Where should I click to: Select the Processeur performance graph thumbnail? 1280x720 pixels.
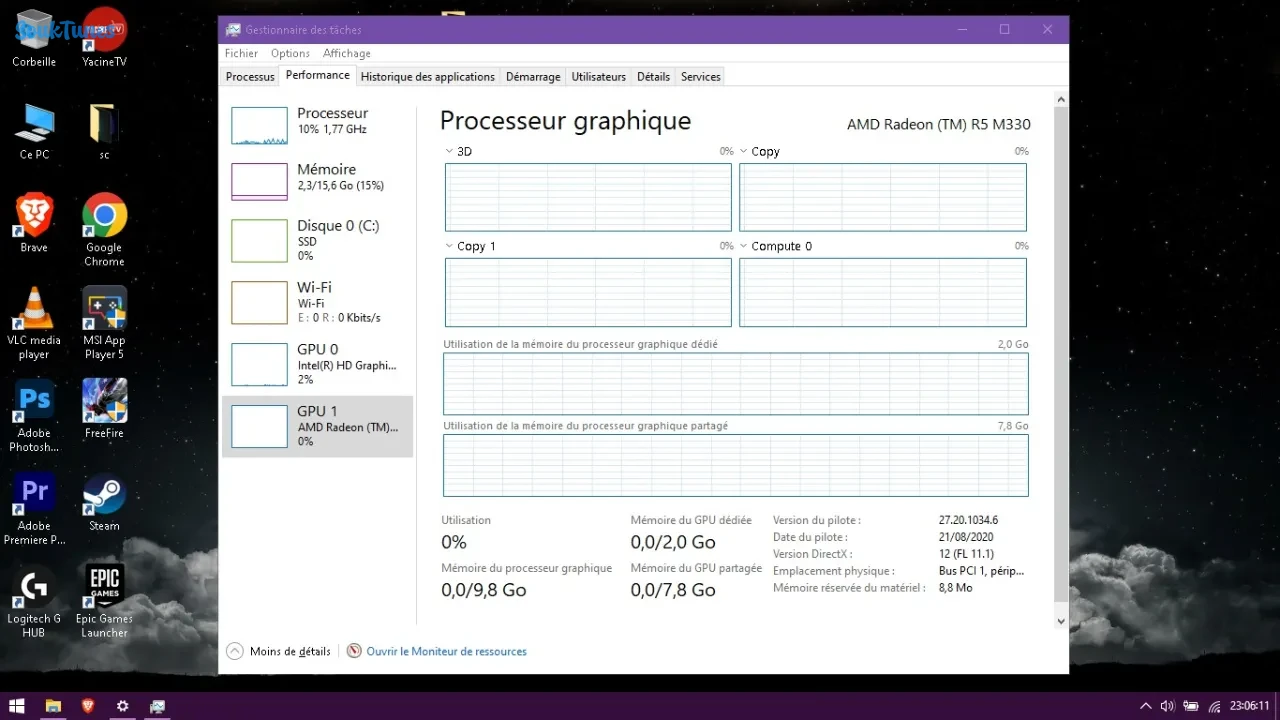coord(259,126)
